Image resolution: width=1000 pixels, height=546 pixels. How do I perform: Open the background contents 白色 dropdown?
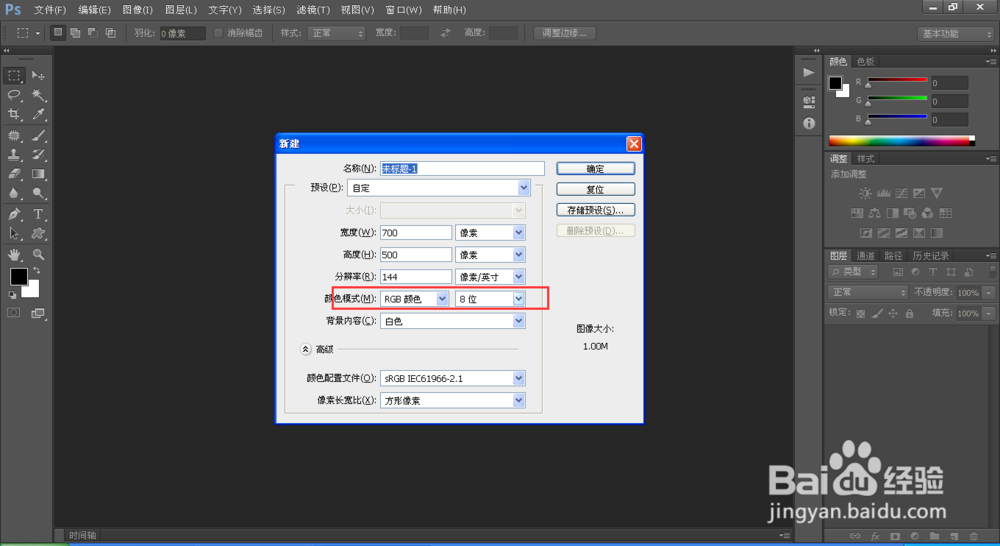coord(453,321)
